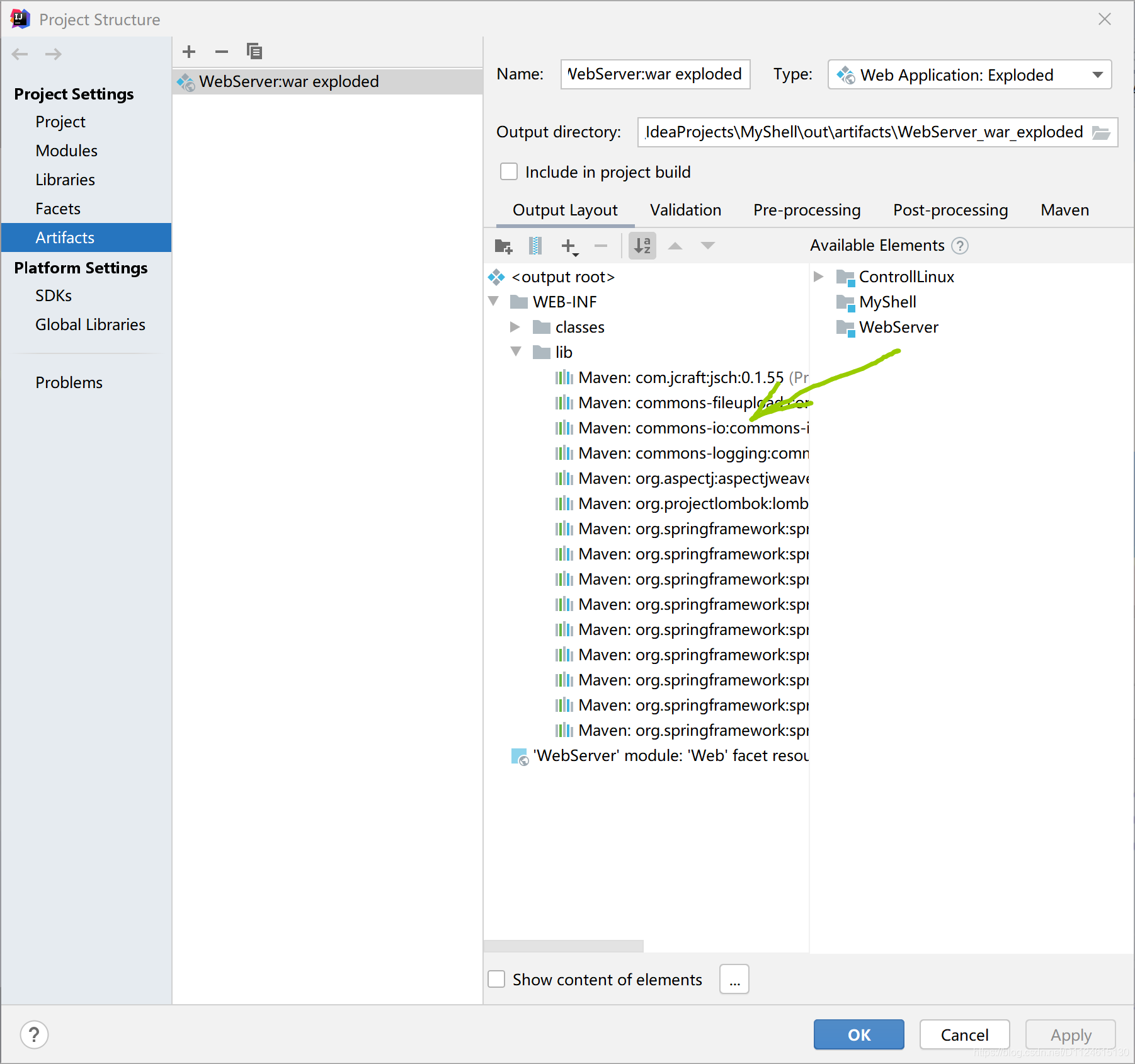Open Global Libraries settings
Image resolution: width=1135 pixels, height=1064 pixels.
(x=86, y=324)
